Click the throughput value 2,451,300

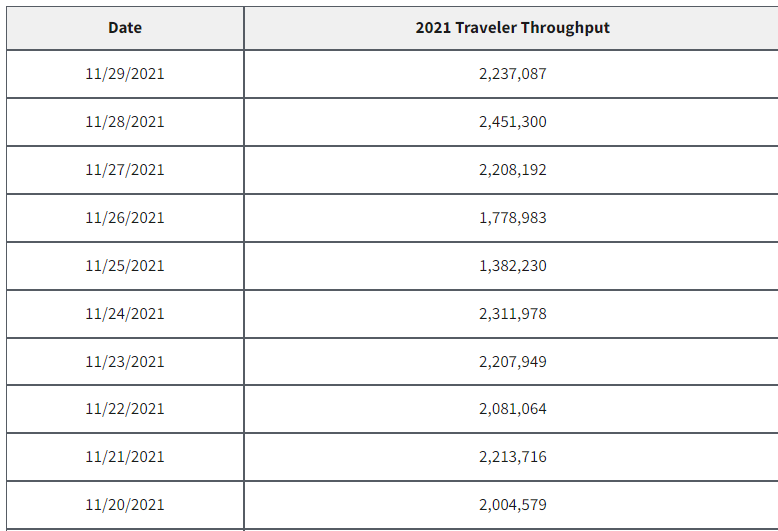pos(513,122)
